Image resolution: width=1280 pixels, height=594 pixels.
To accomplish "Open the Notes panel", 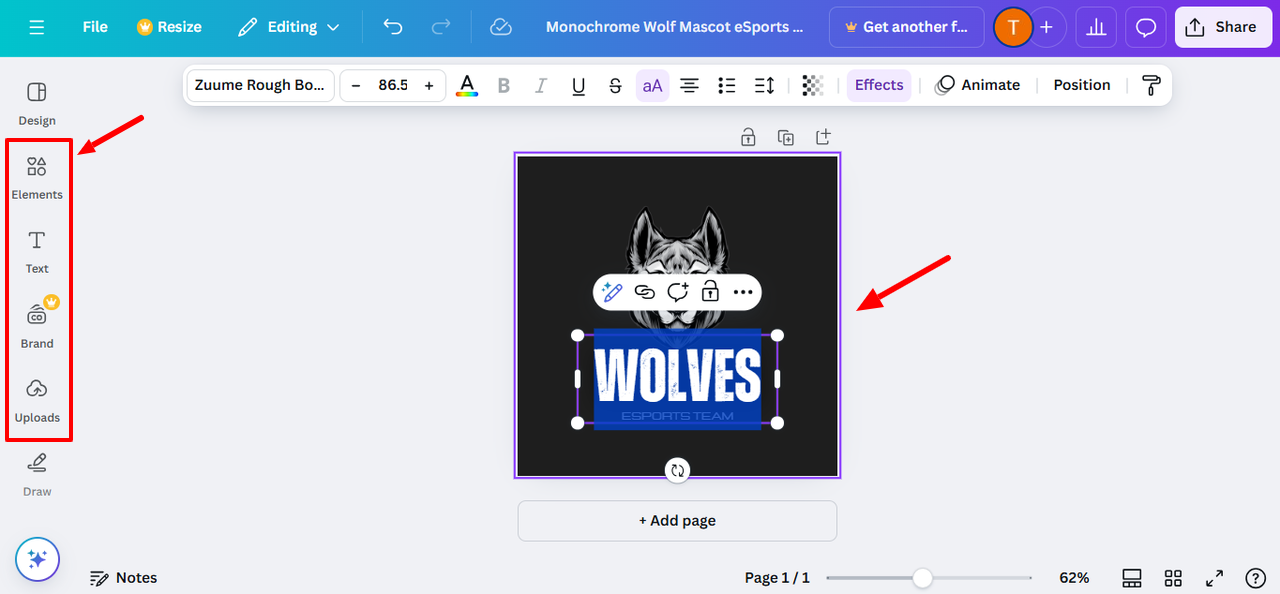I will 124,578.
